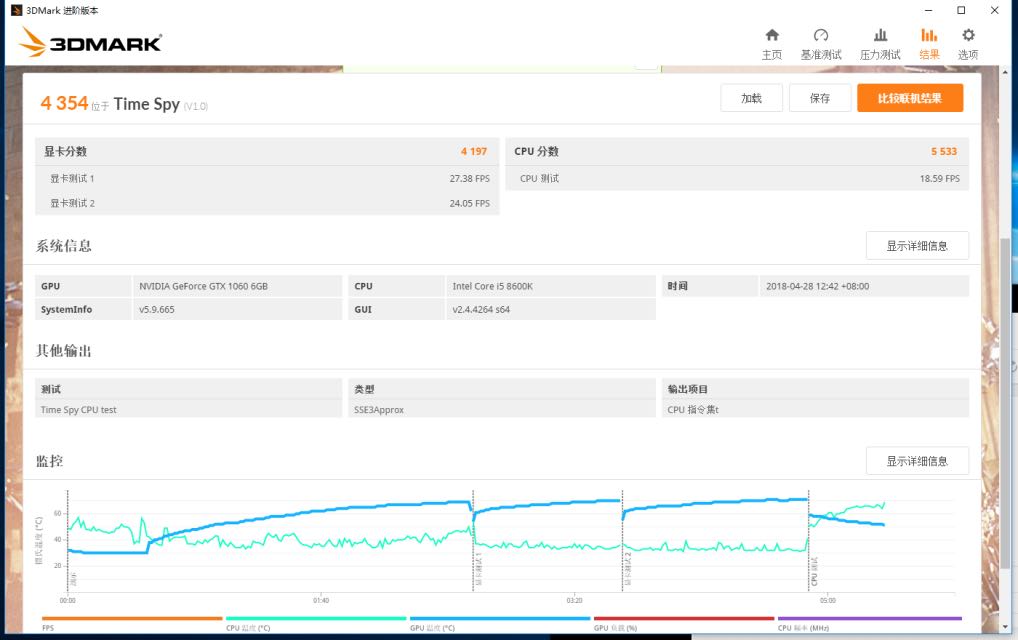The height and width of the screenshot is (640, 1018).
Task: Click the scrollbar down arrow
Action: point(1005,627)
